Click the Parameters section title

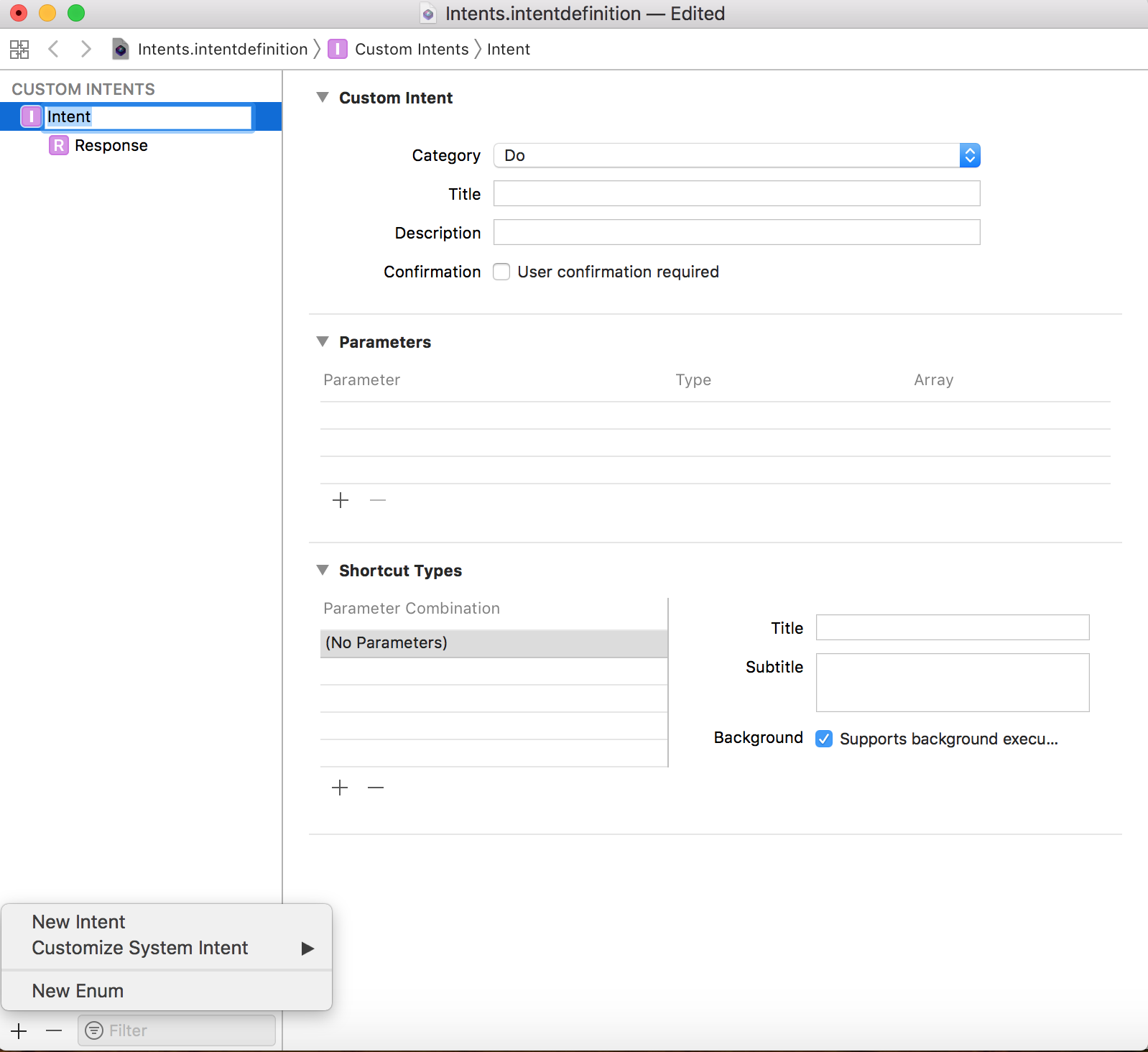pos(385,342)
